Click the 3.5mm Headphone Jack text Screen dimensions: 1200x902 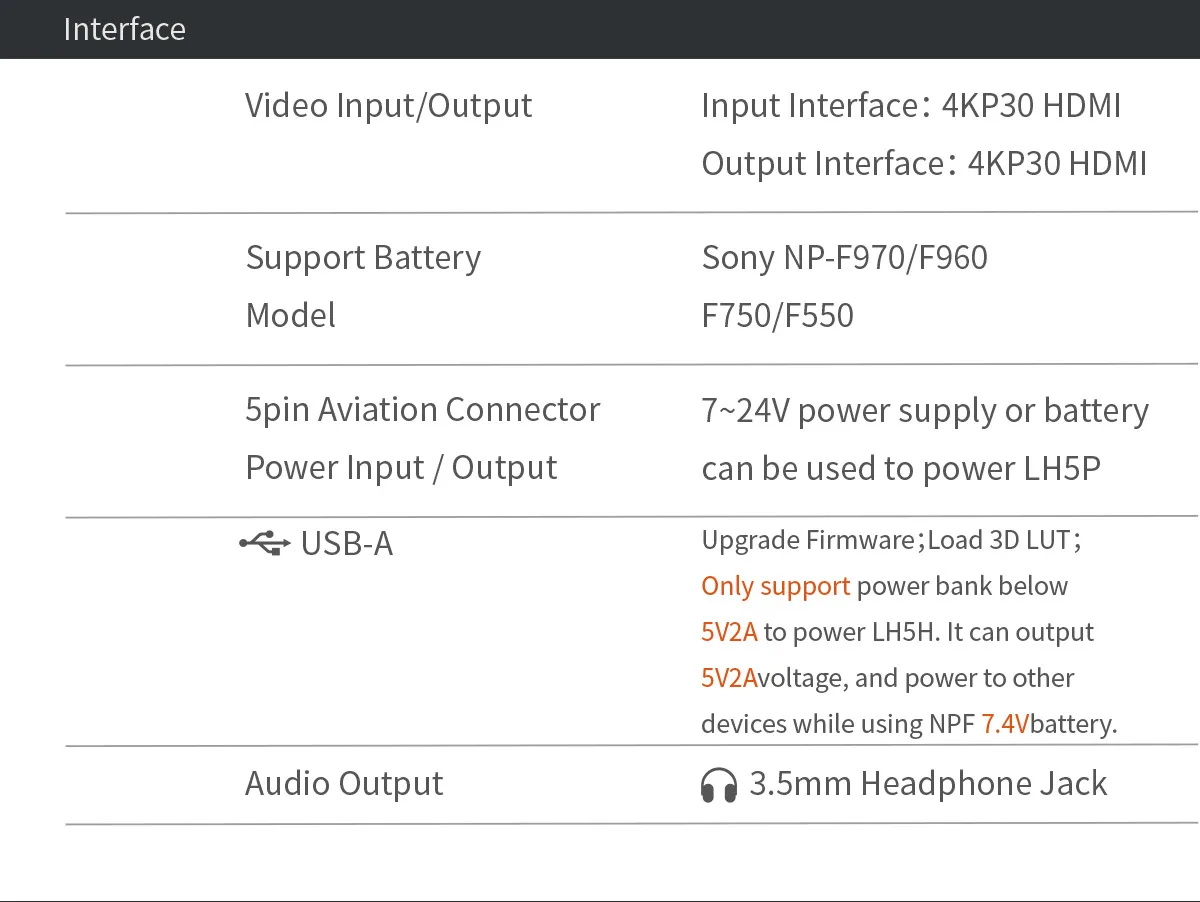927,783
